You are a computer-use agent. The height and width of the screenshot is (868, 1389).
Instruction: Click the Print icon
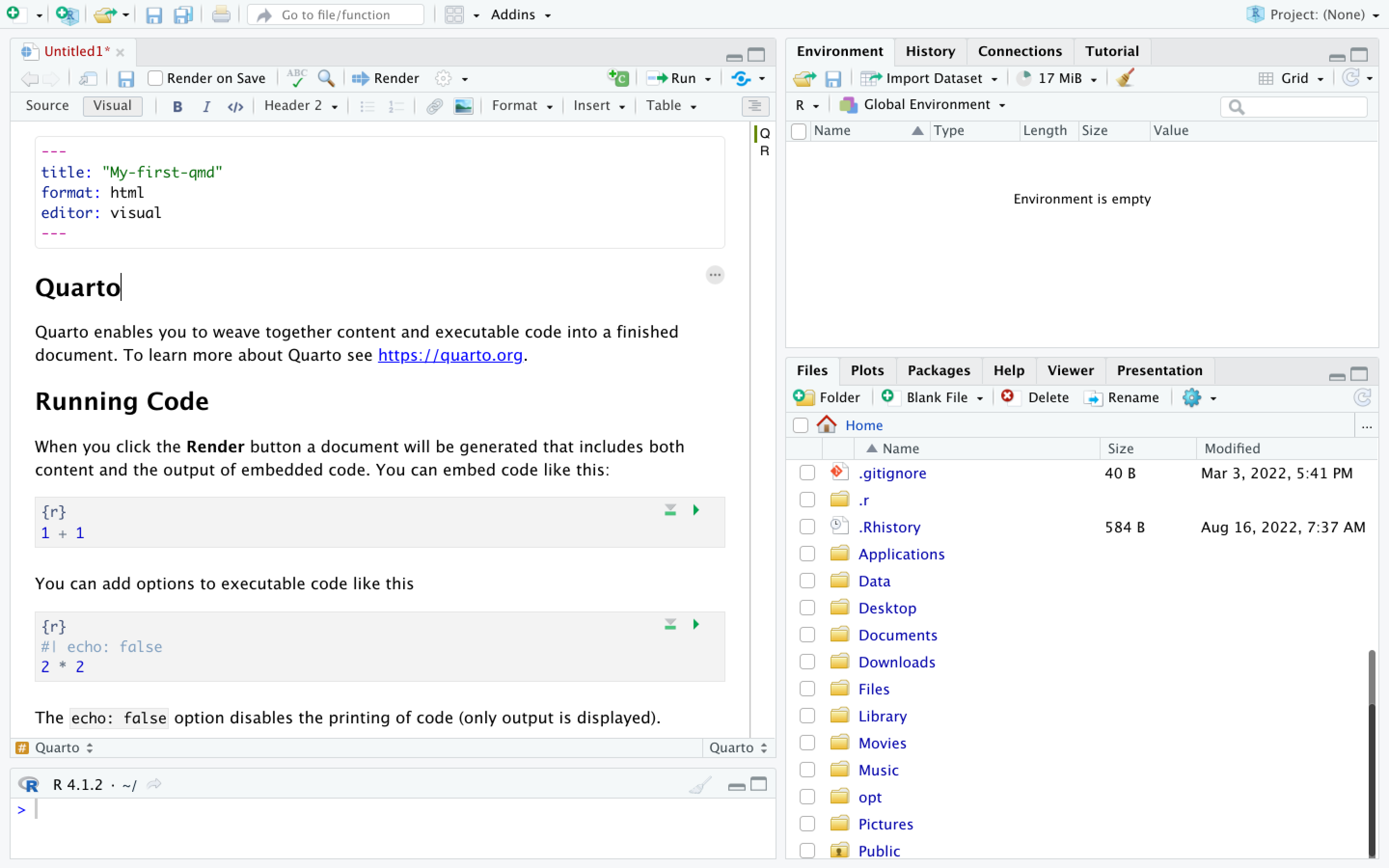[x=221, y=14]
